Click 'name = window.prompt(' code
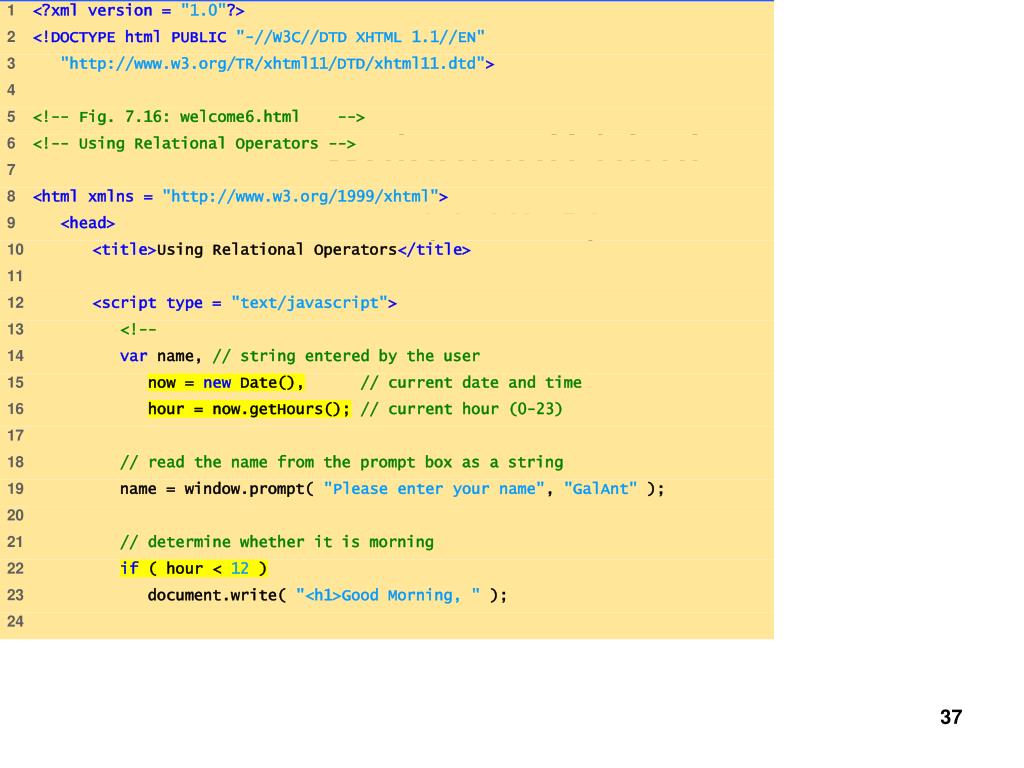Screen dimensions: 1024x768 point(217,489)
